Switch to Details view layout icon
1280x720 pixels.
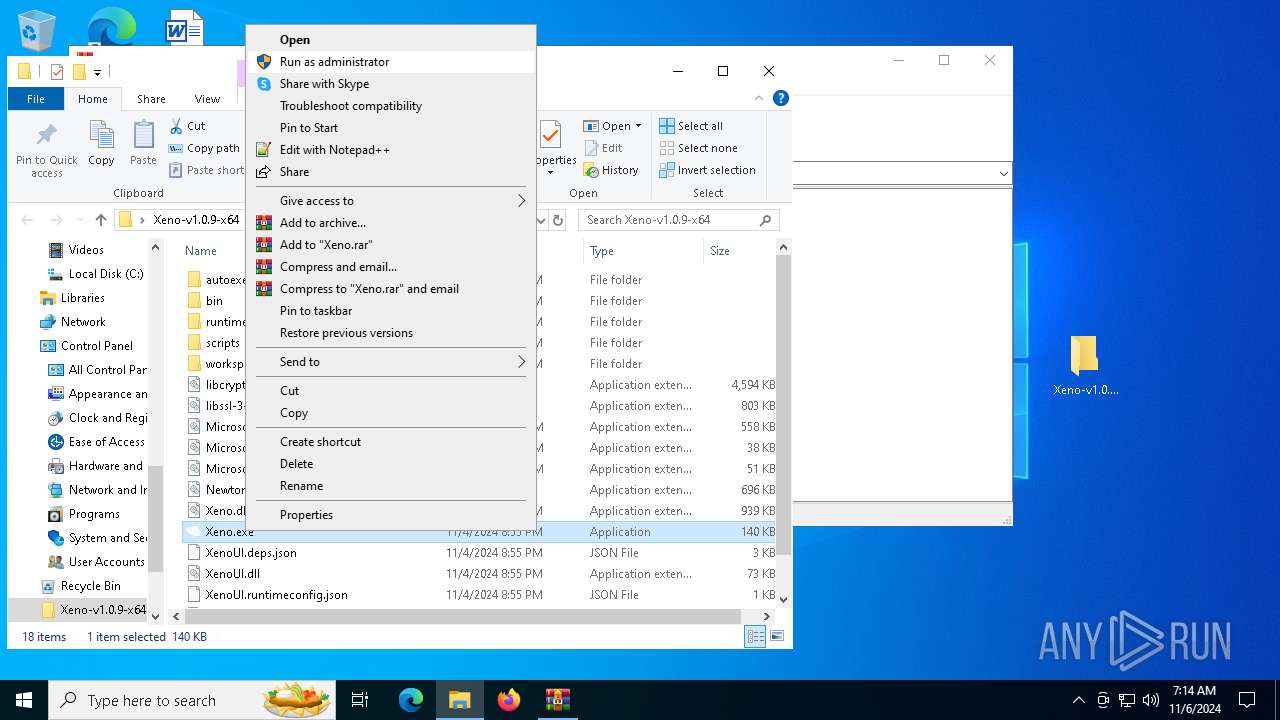(756, 636)
